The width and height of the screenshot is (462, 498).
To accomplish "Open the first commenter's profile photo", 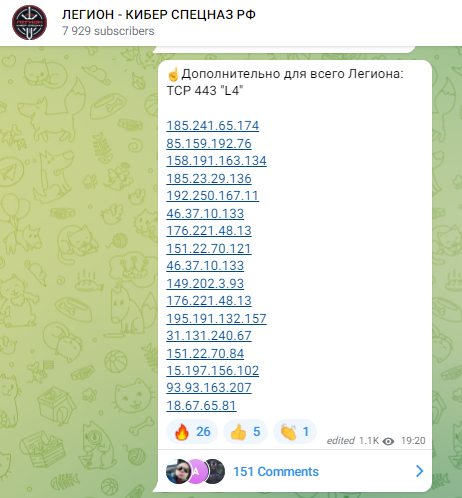I will 178,471.
